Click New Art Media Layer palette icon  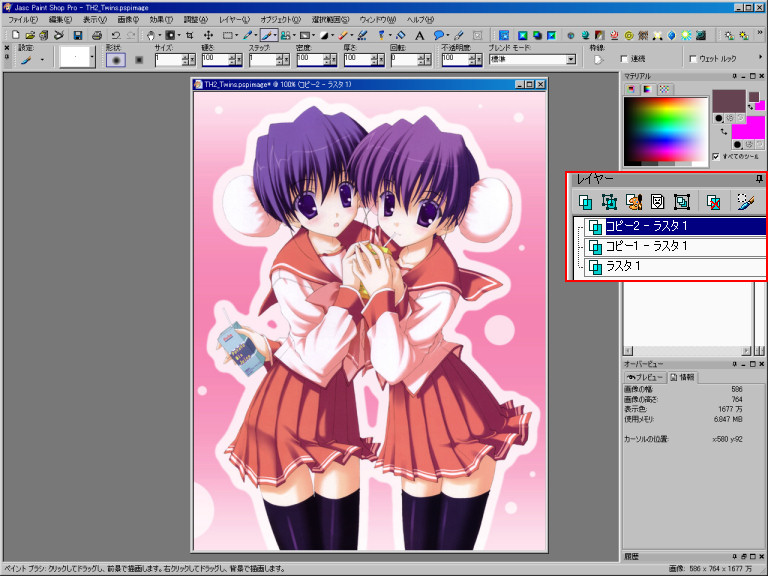634,202
